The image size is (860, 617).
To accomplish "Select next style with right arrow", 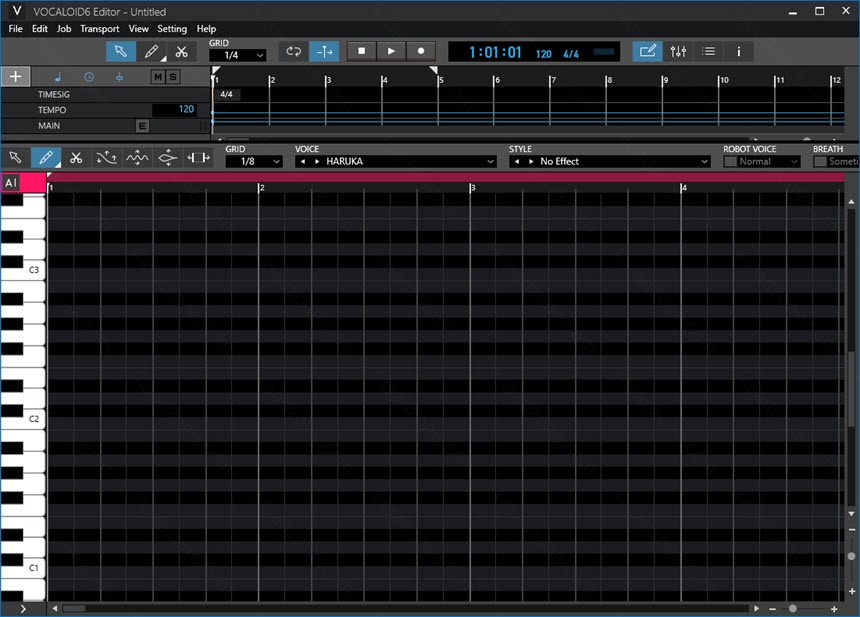I will point(531,161).
